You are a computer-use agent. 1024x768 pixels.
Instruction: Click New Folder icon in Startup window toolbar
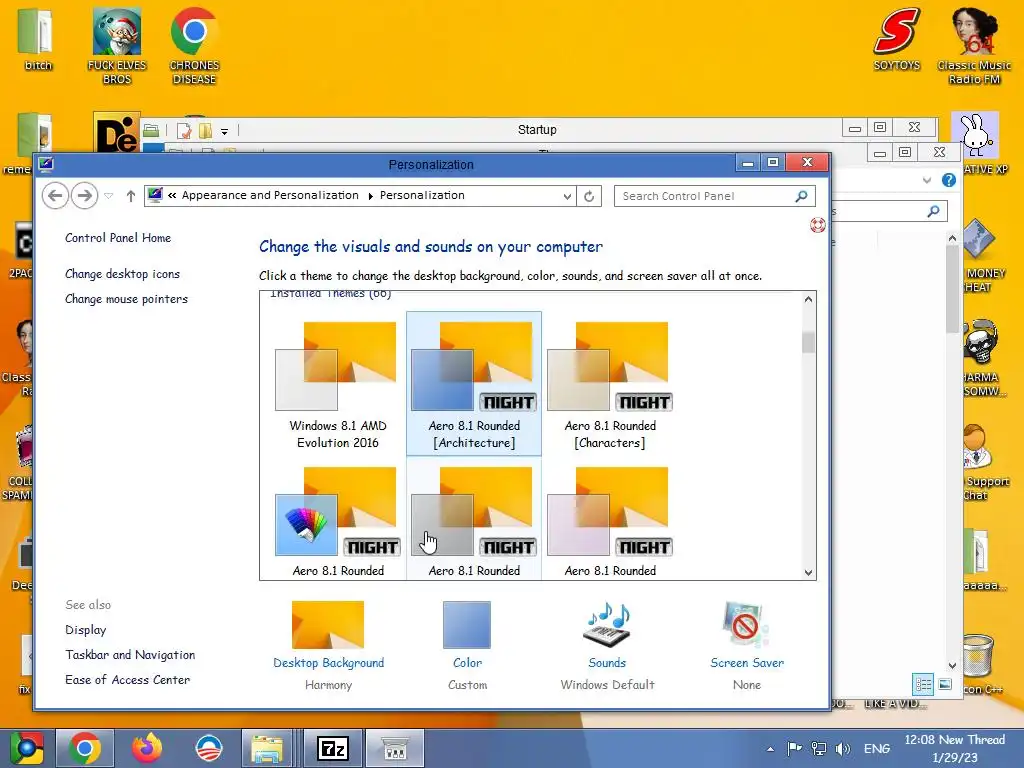[x=205, y=131]
